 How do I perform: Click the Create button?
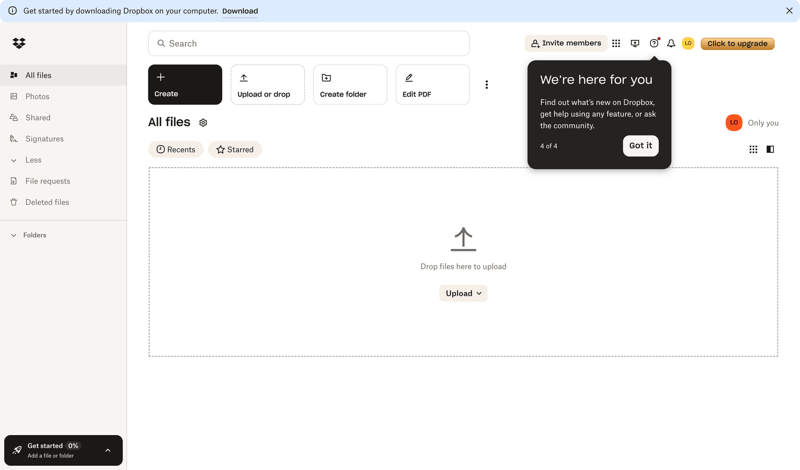[x=185, y=85]
